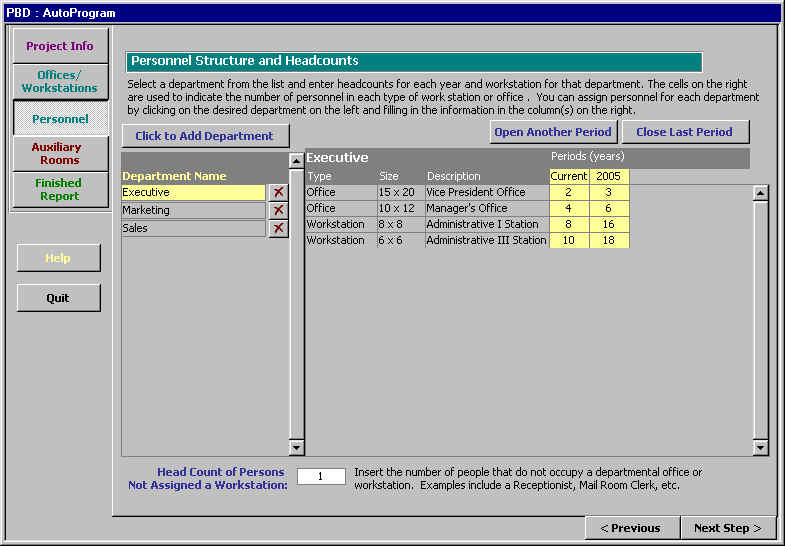This screenshot has width=785, height=546.
Task: Delete the Executive department with red X
Action: tap(278, 192)
